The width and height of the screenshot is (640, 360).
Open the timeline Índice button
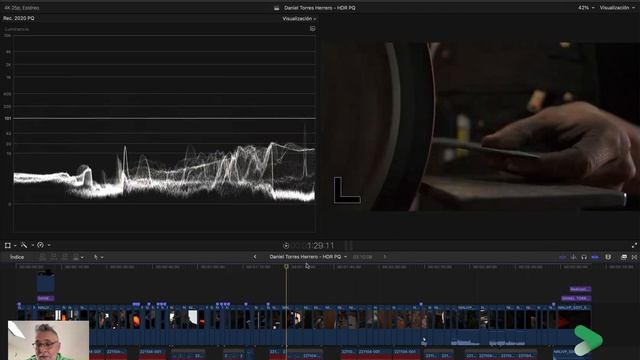(17, 257)
